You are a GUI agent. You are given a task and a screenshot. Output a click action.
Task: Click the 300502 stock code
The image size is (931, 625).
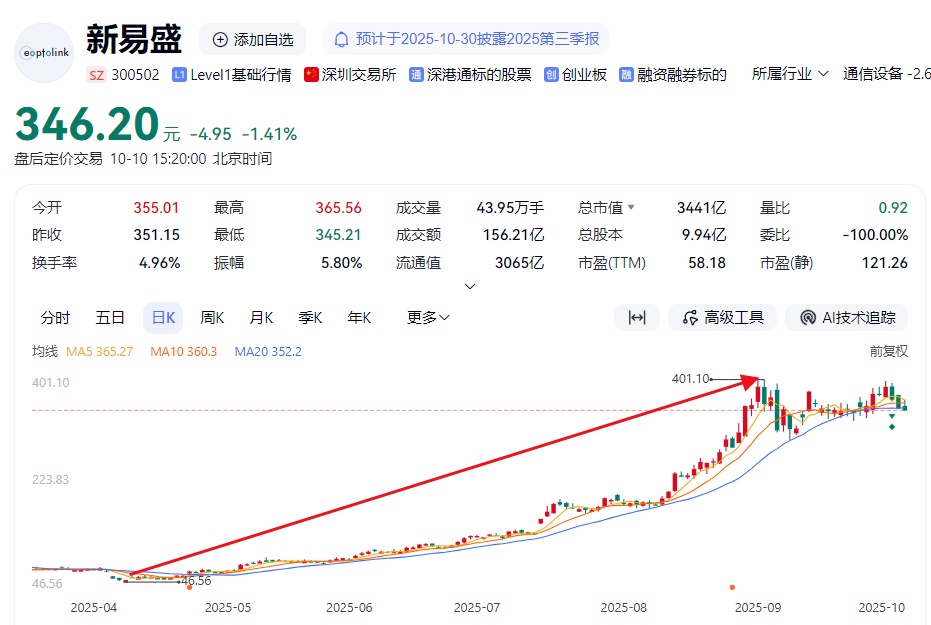pyautogui.click(x=135, y=75)
